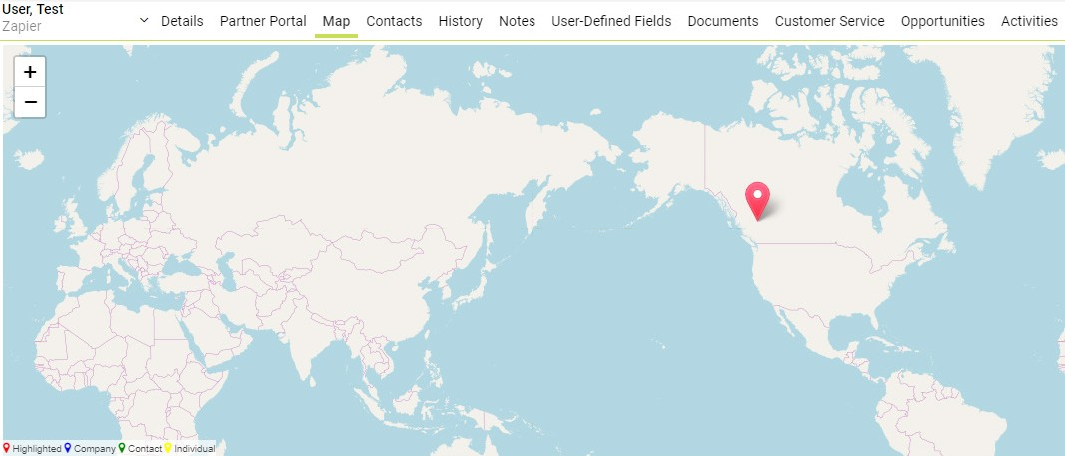Screen dimensions: 1066x457
Task: View the Opportunities tab
Action: click(942, 21)
